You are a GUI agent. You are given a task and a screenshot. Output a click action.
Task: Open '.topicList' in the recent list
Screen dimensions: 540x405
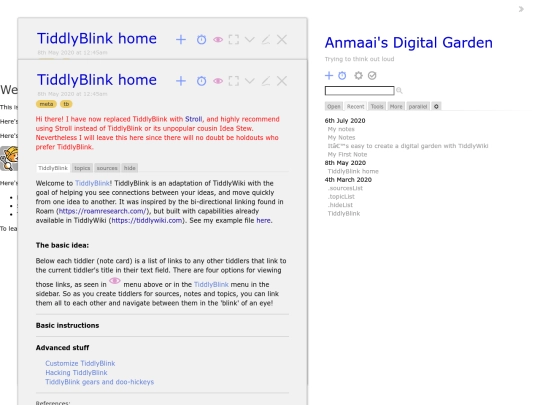[341, 197]
